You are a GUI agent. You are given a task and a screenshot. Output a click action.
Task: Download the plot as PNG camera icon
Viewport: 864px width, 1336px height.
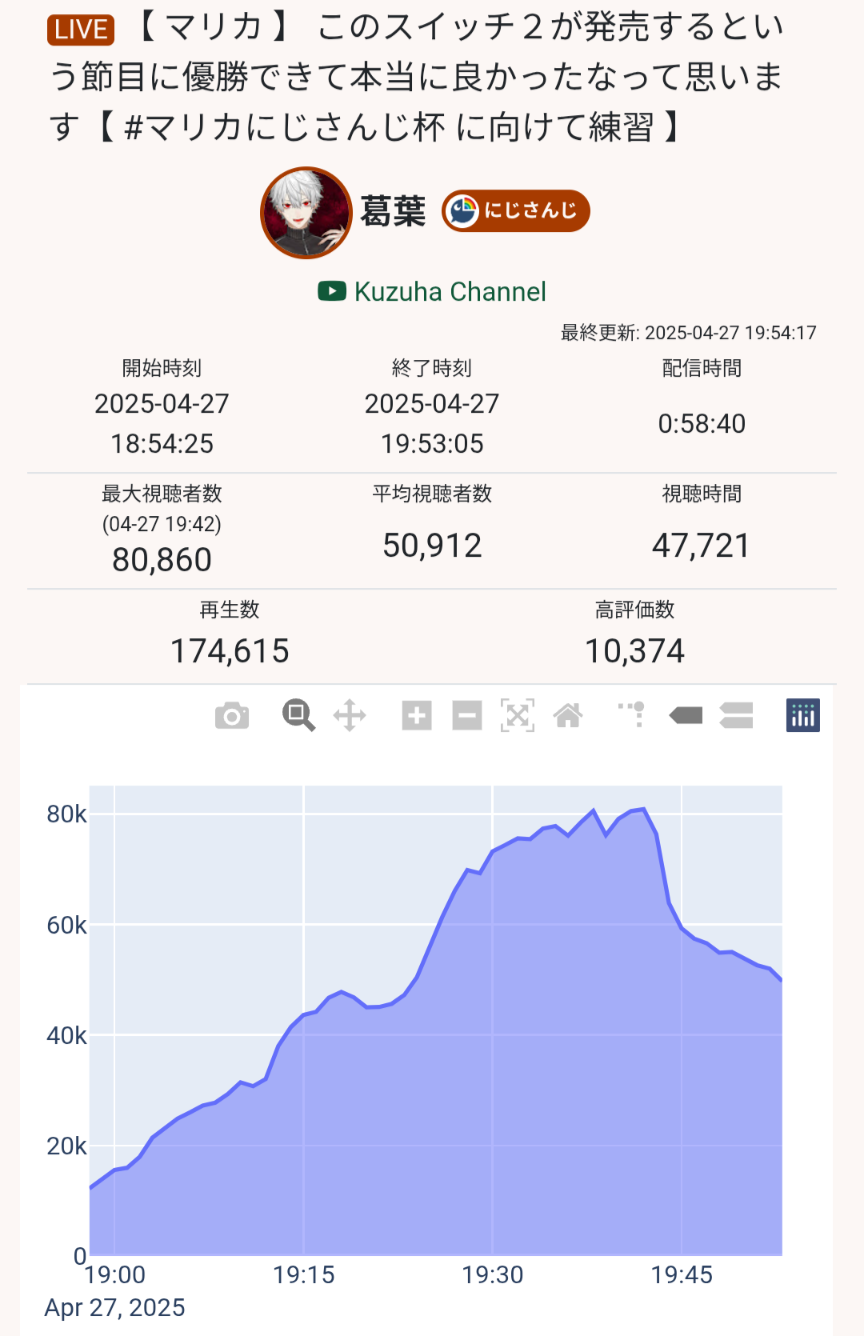click(232, 716)
